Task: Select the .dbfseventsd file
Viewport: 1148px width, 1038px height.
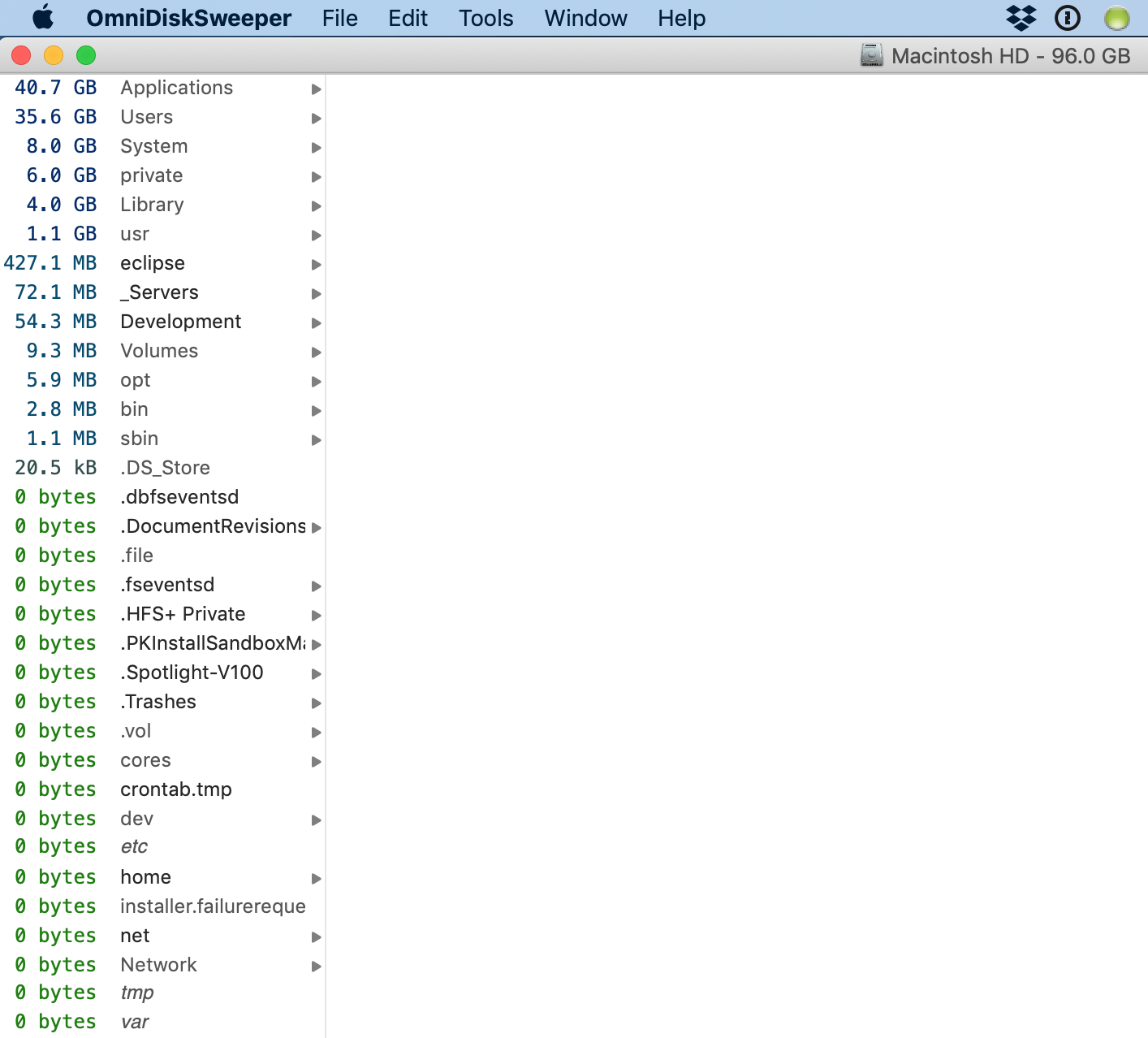Action: [x=179, y=497]
